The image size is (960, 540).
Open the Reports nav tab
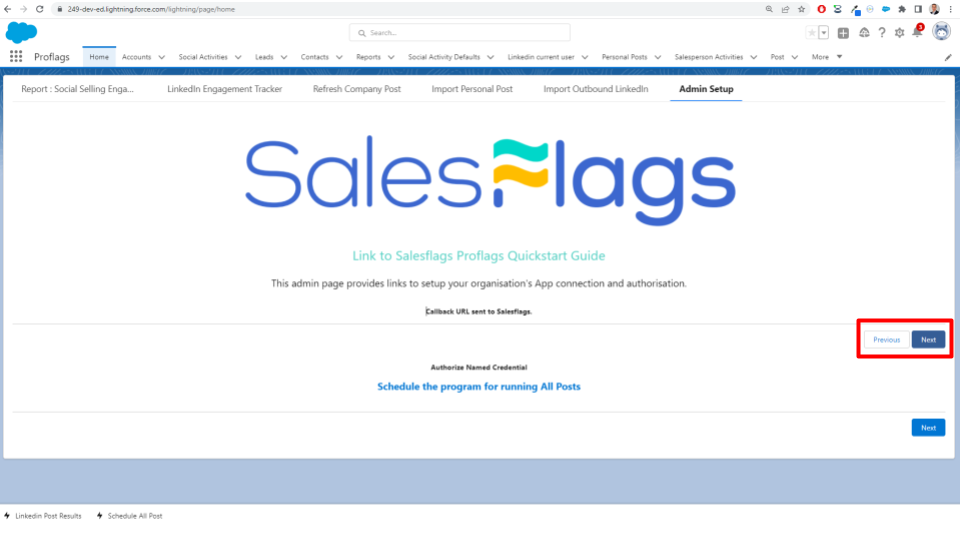[369, 57]
